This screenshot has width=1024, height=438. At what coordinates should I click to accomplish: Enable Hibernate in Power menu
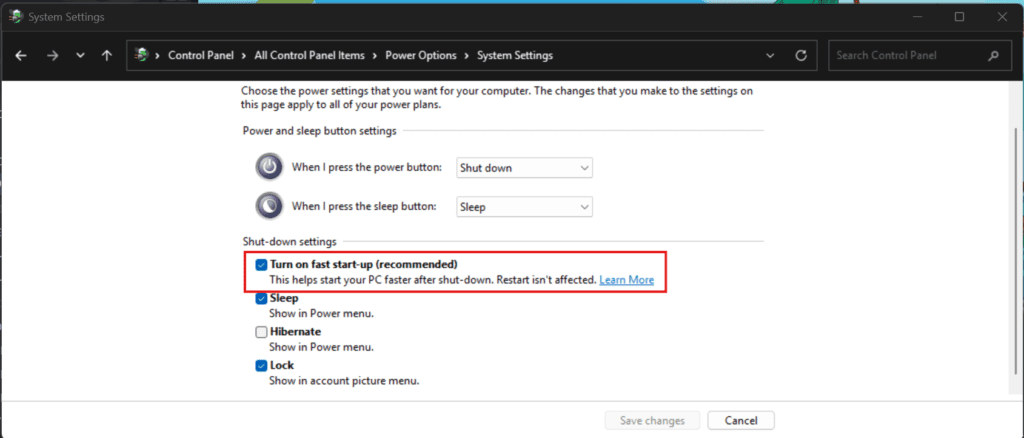click(261, 332)
